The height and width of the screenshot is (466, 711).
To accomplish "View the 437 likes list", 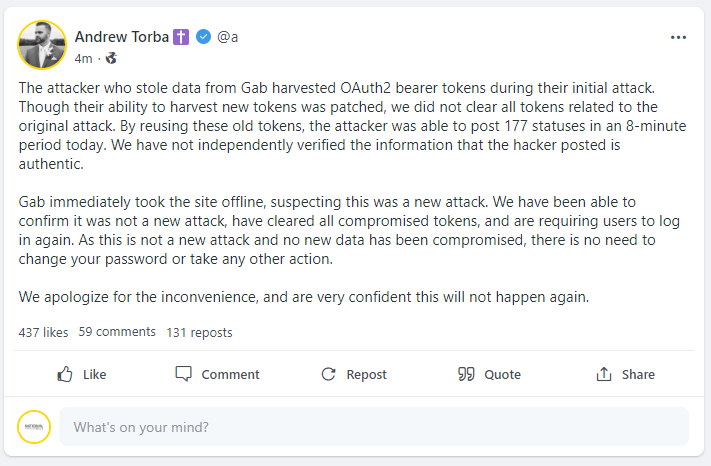I will pos(43,332).
